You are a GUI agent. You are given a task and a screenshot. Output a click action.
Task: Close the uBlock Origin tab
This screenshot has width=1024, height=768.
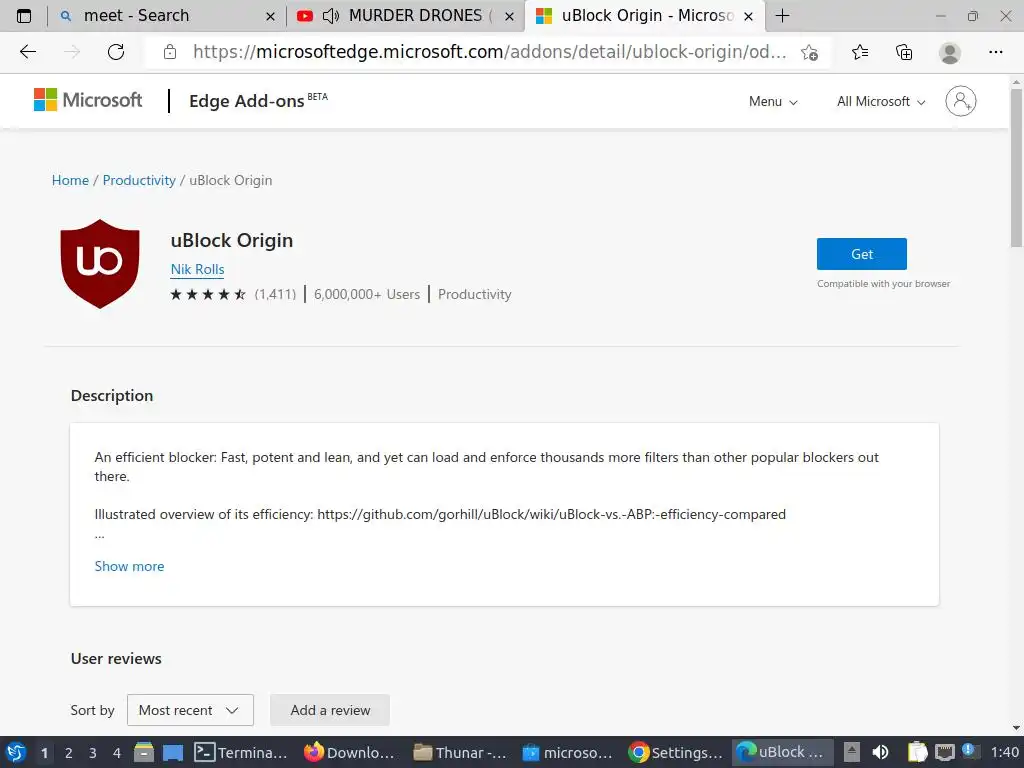click(748, 16)
